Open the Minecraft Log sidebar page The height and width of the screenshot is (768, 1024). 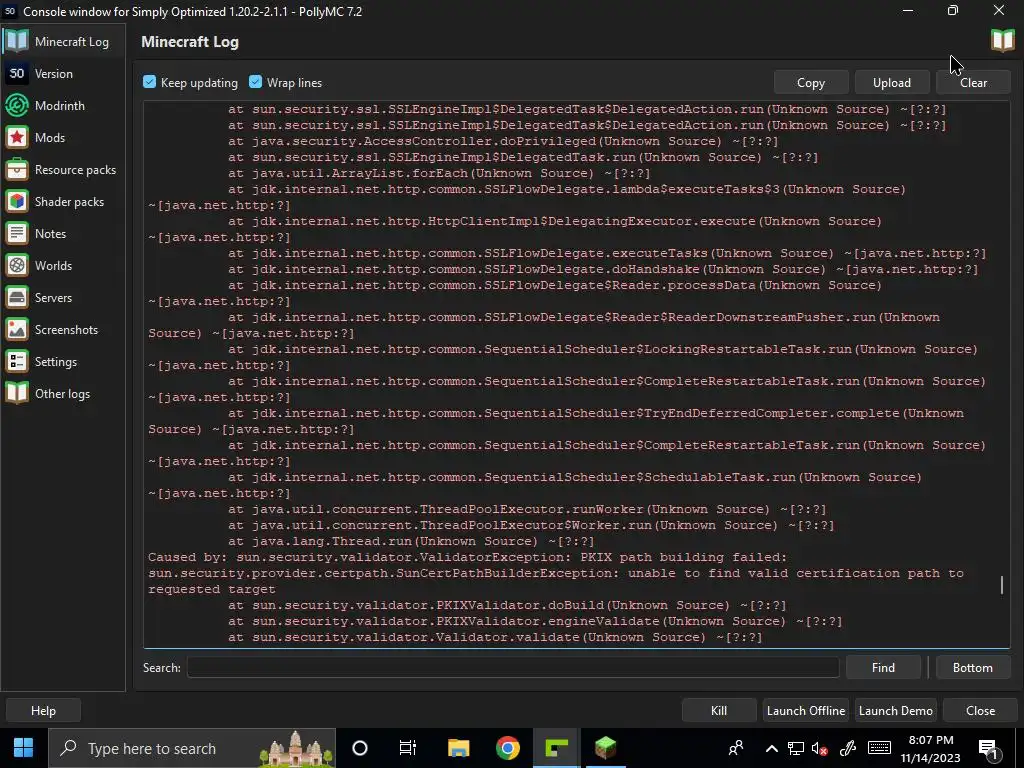pos(63,42)
